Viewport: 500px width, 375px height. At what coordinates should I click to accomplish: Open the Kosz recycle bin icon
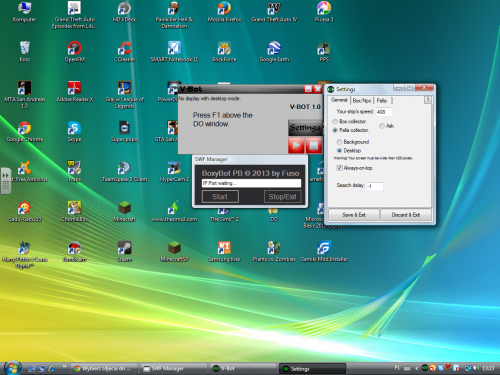coord(25,52)
